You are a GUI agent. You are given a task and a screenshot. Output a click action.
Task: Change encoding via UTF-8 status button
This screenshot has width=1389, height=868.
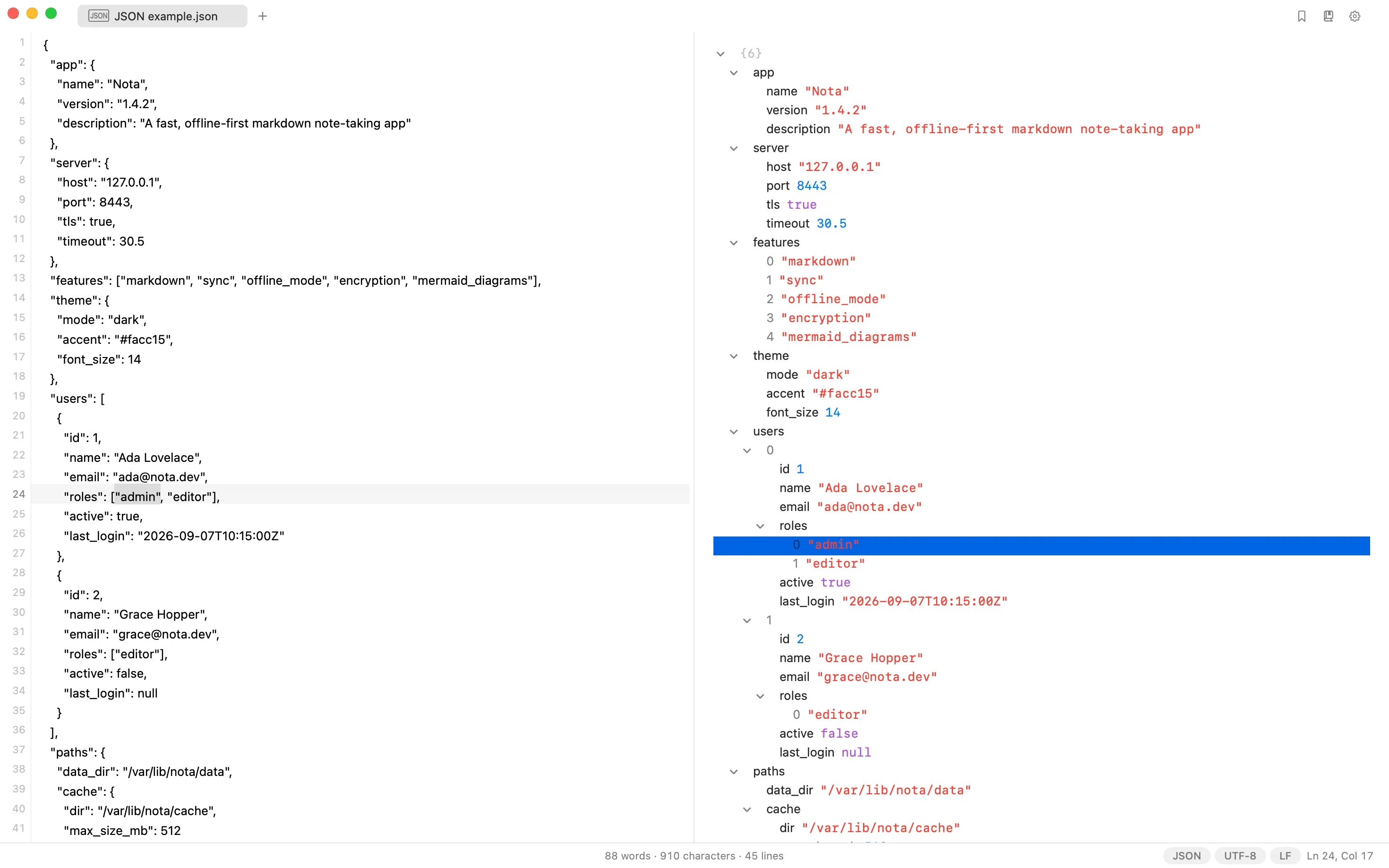[1240, 855]
